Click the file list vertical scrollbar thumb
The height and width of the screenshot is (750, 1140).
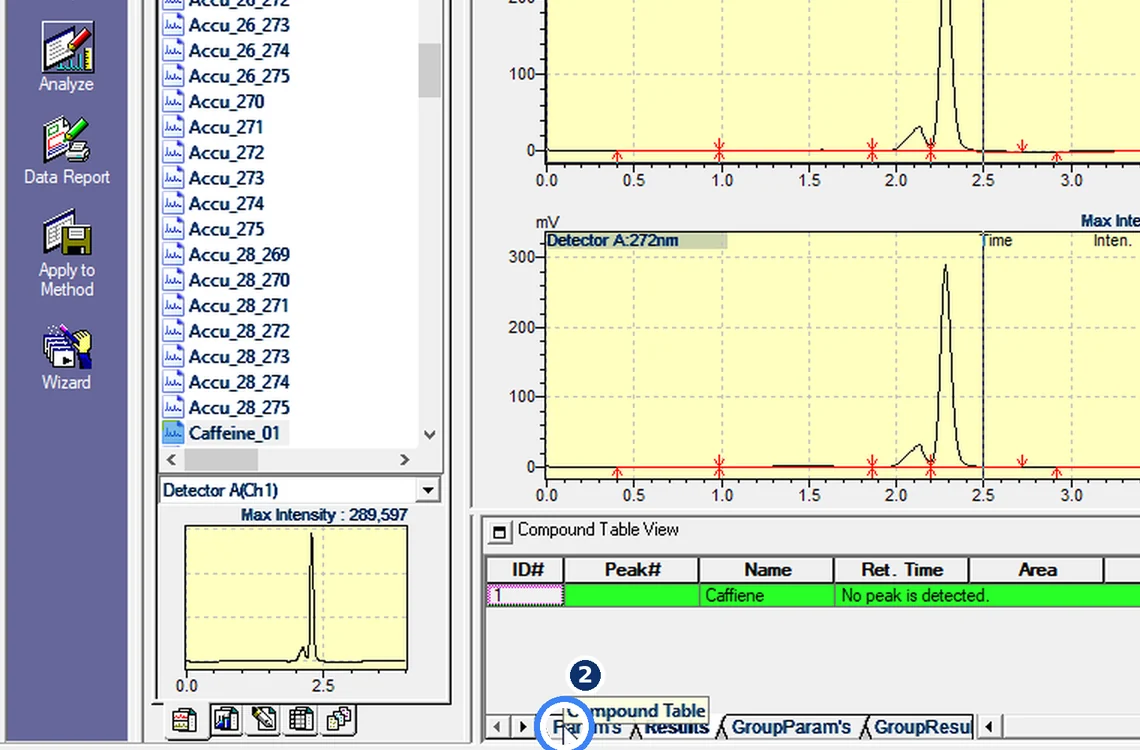coord(430,70)
